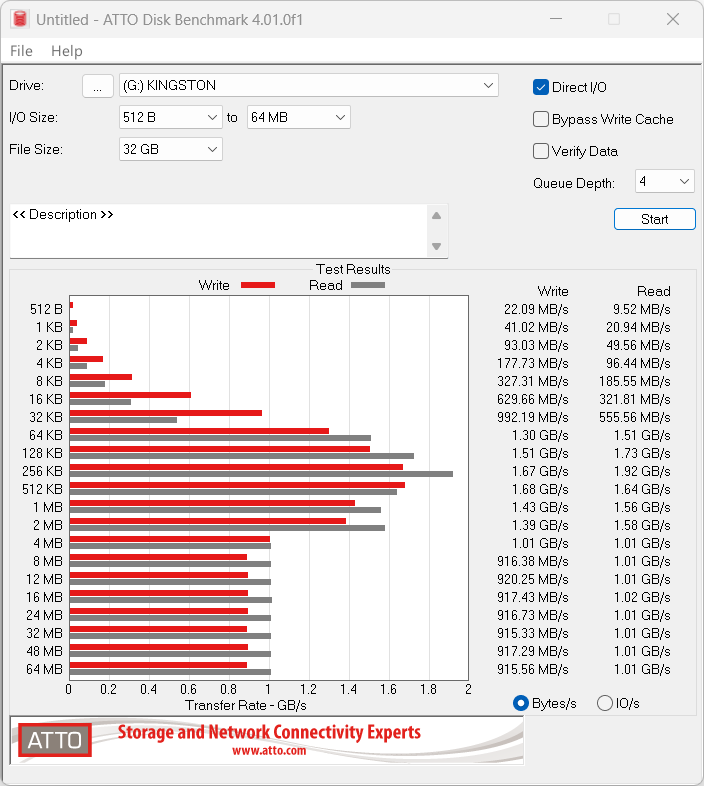Click the 1.58 GB/s read value

click(x=642, y=525)
